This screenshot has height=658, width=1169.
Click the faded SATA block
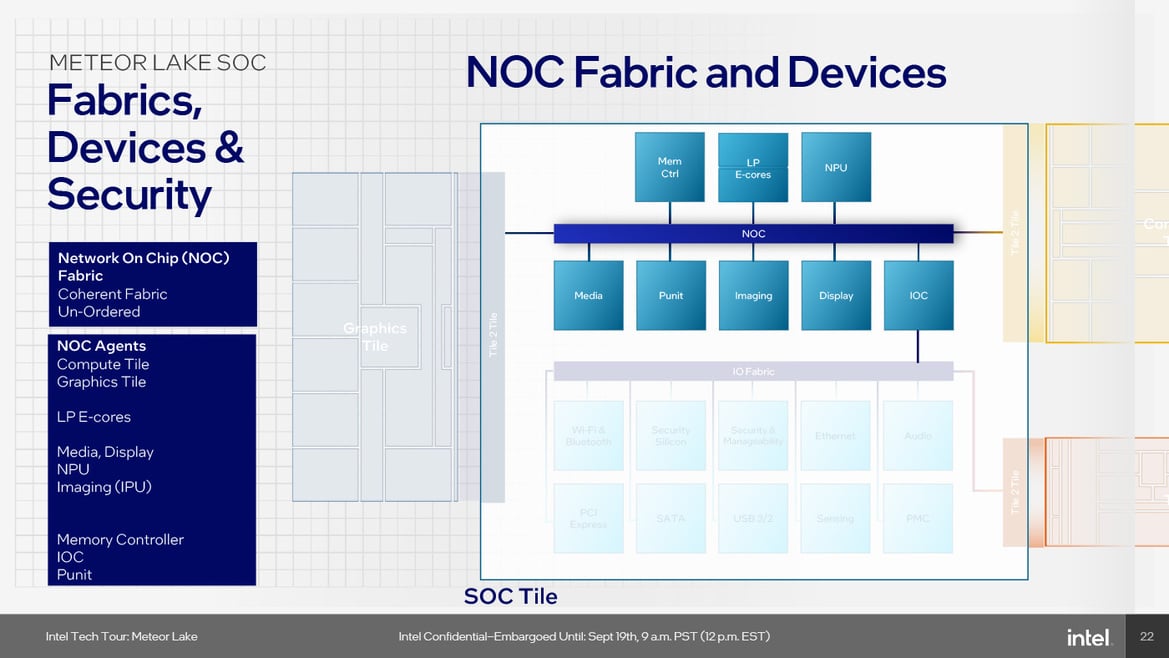pos(671,519)
